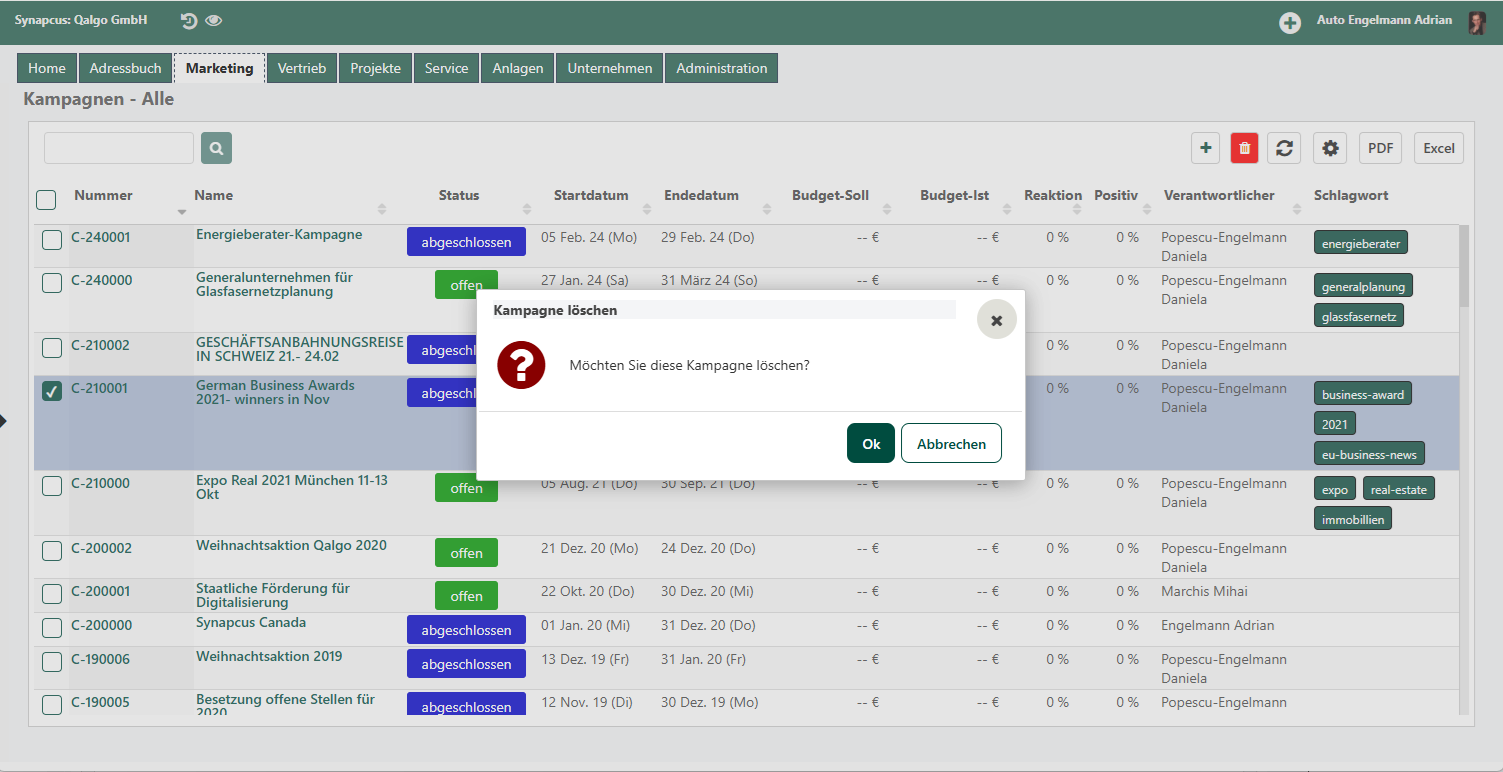The width and height of the screenshot is (1503, 772).
Task: Sort by the Nummer column arrow
Action: coord(182,212)
